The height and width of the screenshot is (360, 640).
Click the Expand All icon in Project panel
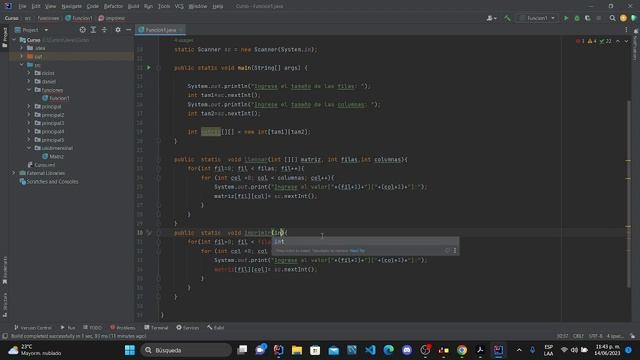(93, 30)
